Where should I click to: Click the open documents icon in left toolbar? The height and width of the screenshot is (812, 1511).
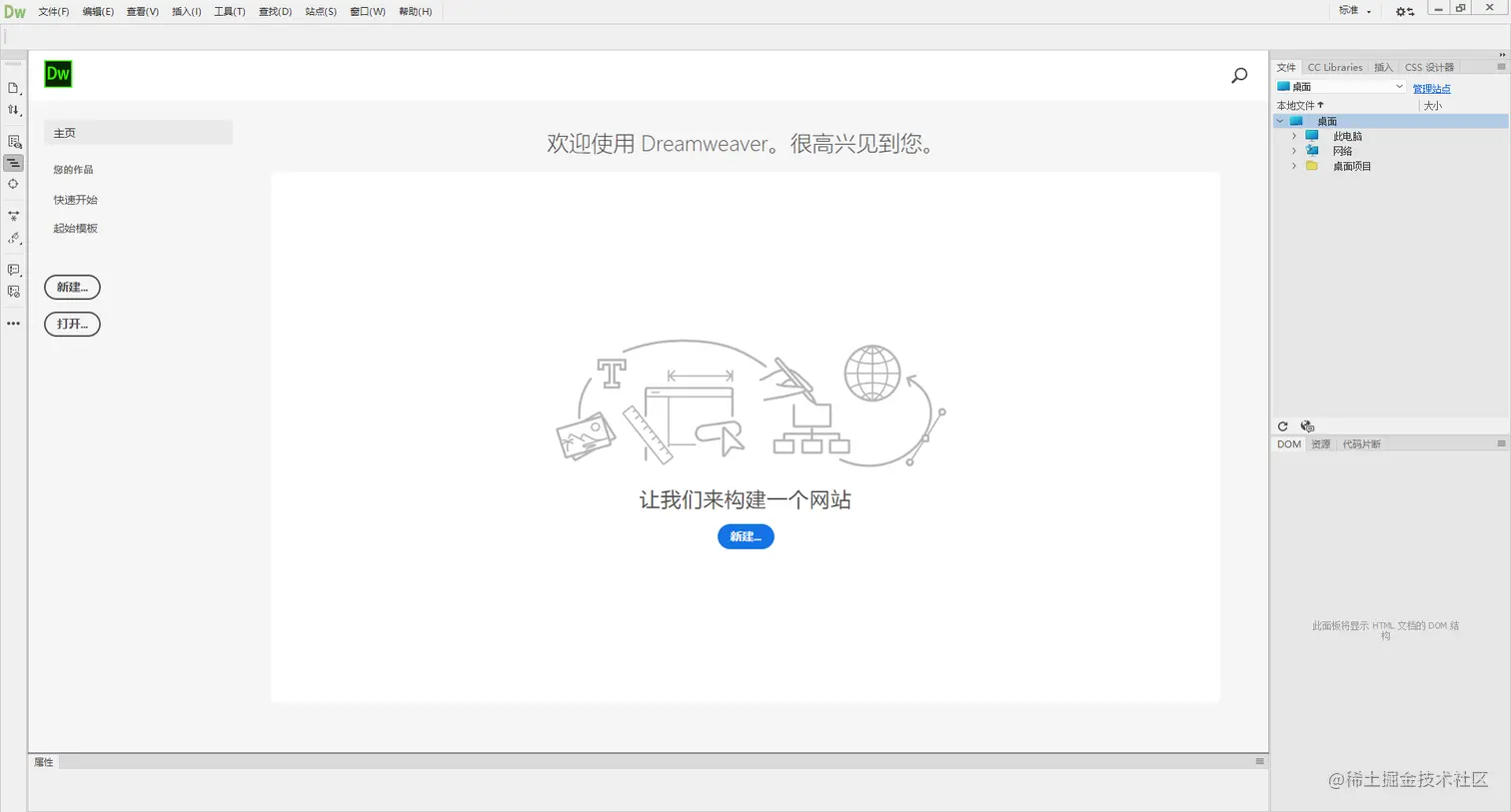13,88
